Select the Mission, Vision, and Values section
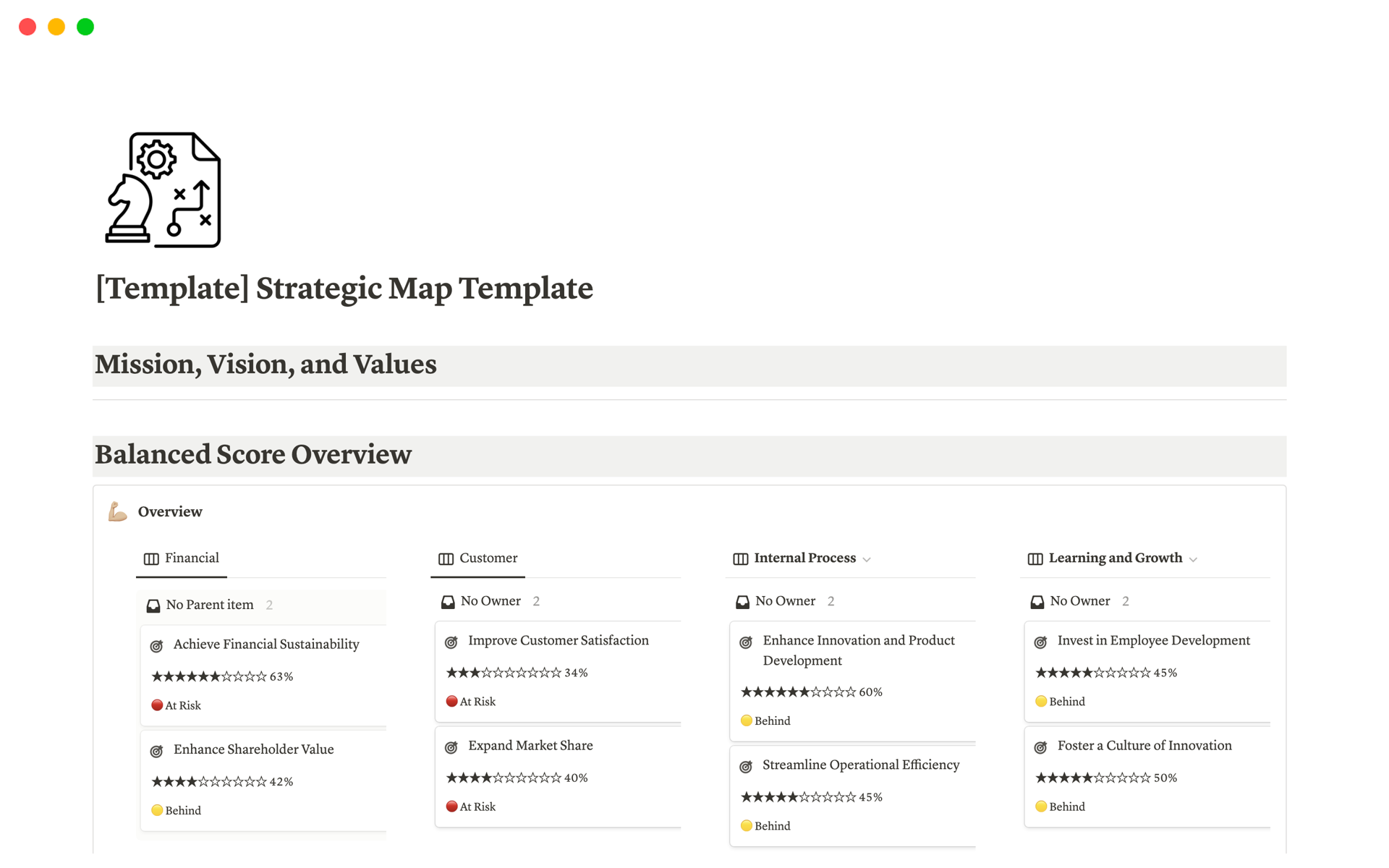The image size is (1389, 868). (x=265, y=365)
